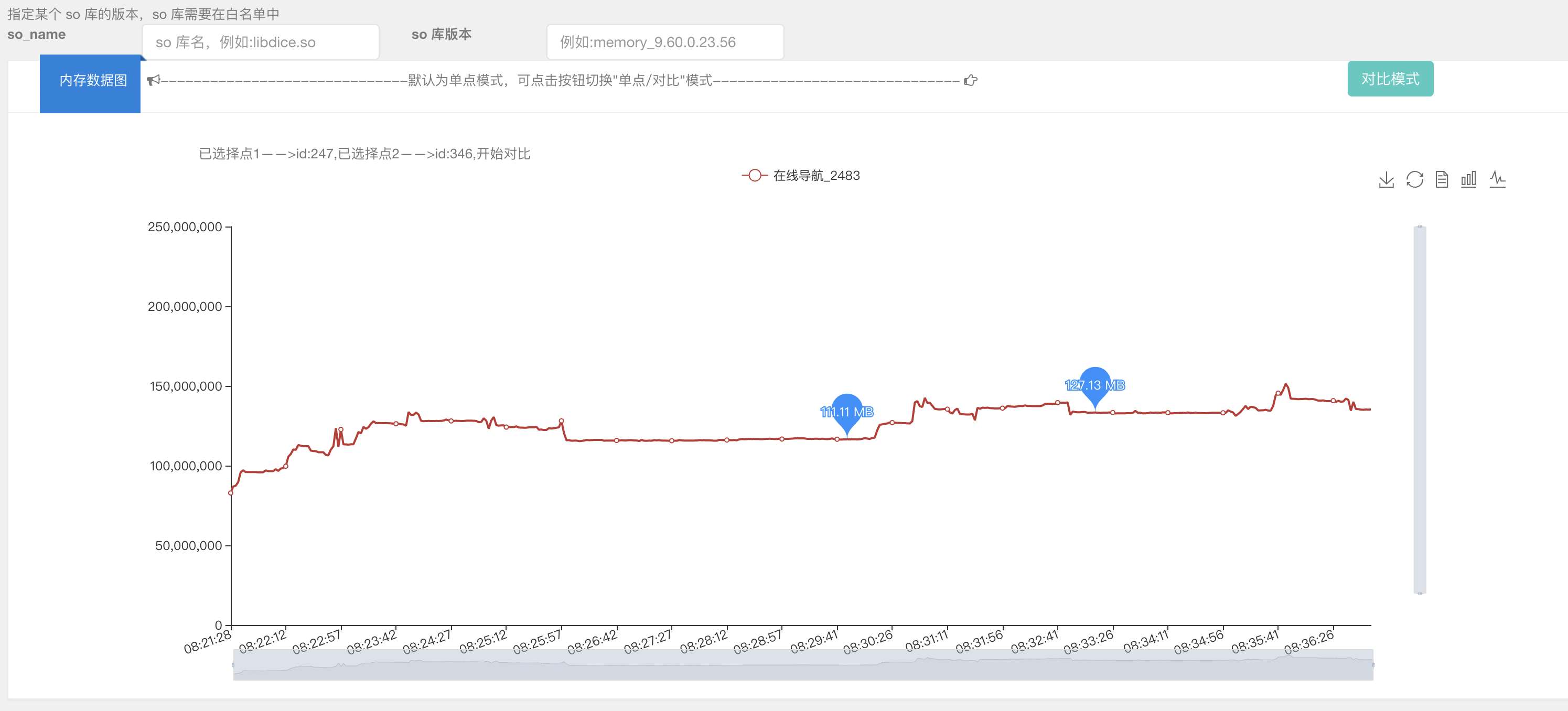
Task: Click the first data point at 08:21:28
Action: pos(231,493)
